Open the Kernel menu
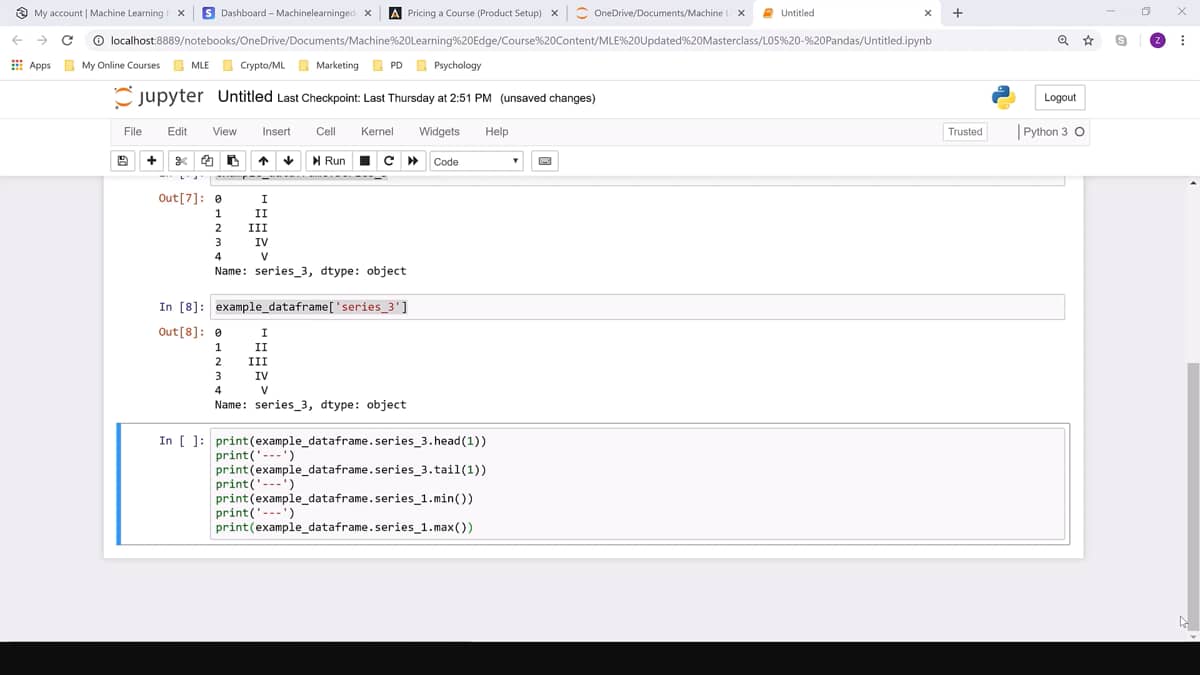The width and height of the screenshot is (1200, 675). click(377, 131)
